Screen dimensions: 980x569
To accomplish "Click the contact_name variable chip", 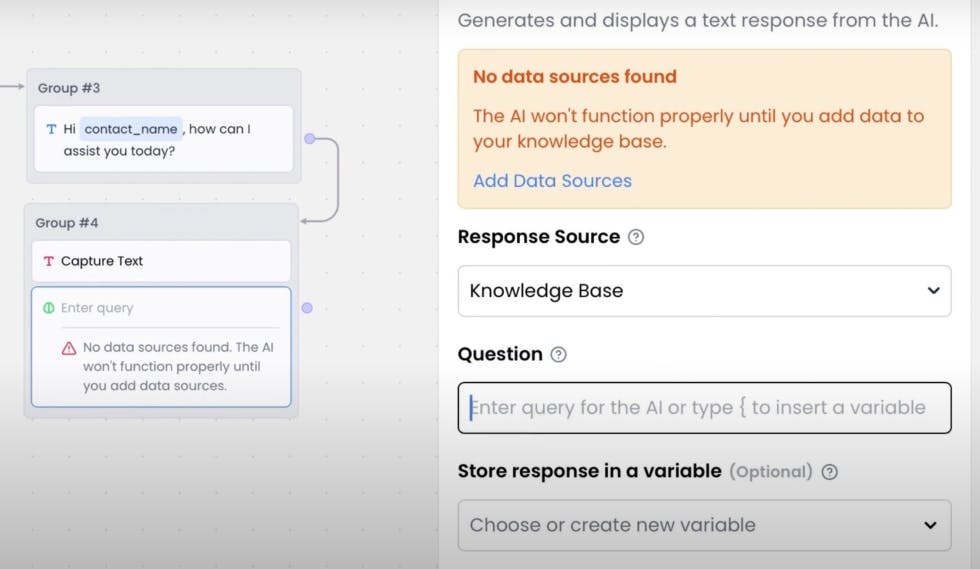I will point(131,129).
